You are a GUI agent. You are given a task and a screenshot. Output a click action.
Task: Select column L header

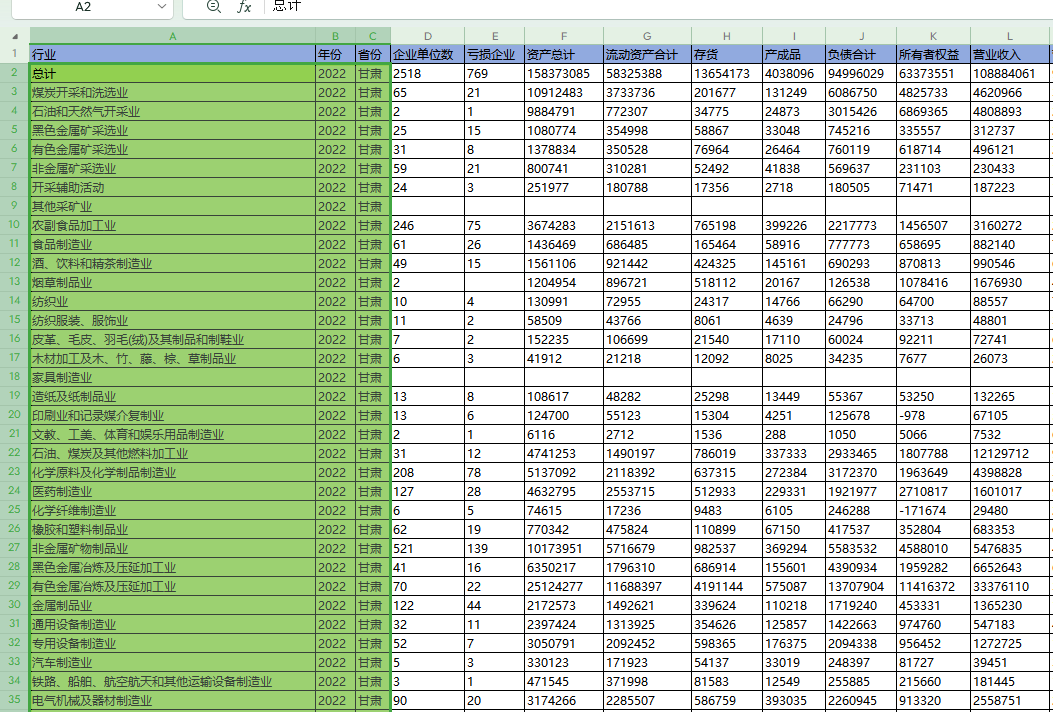click(x=1009, y=36)
